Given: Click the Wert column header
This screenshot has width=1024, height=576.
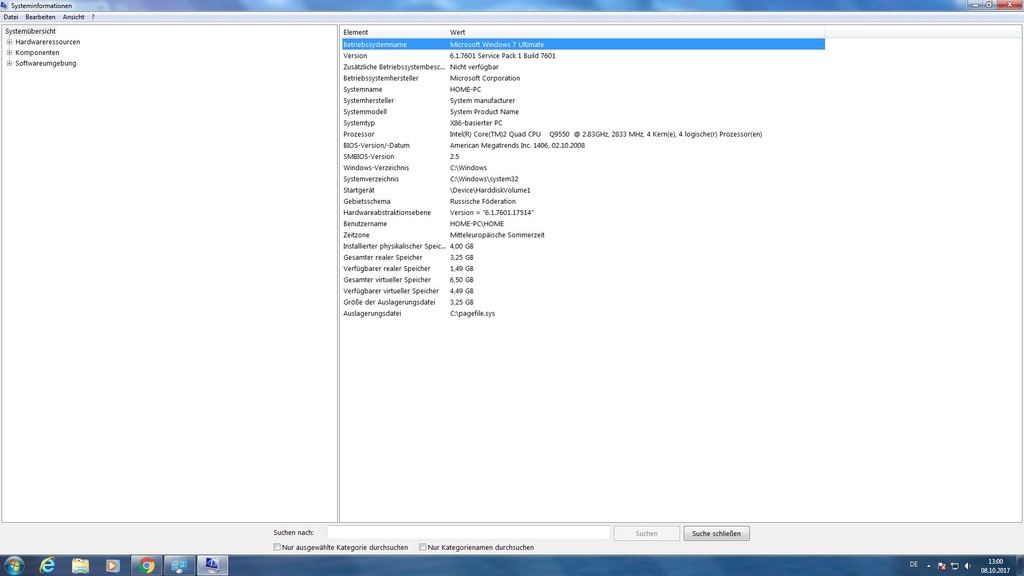Looking at the screenshot, I should (x=636, y=32).
